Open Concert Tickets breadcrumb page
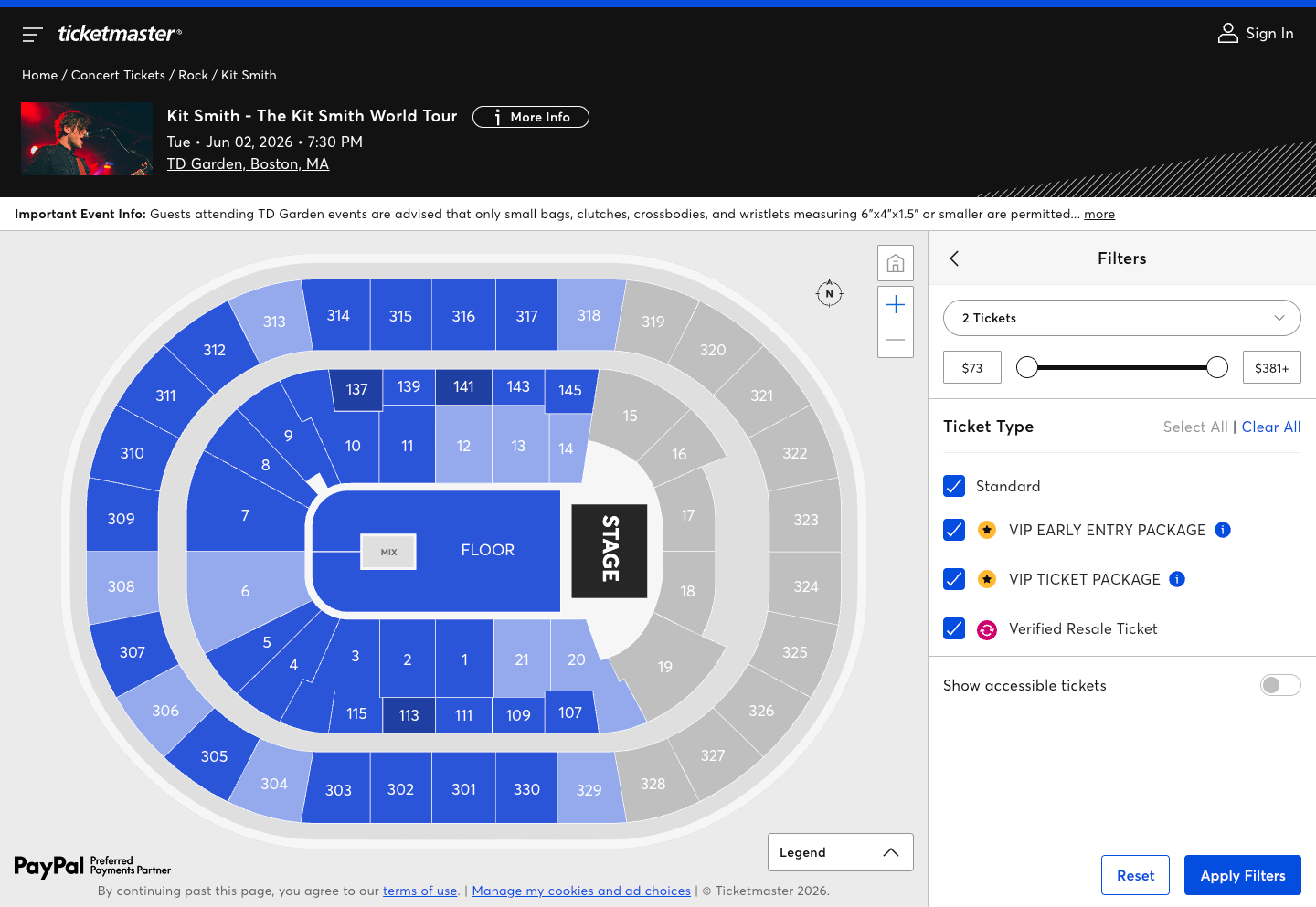The height and width of the screenshot is (907, 1316). pos(118,74)
